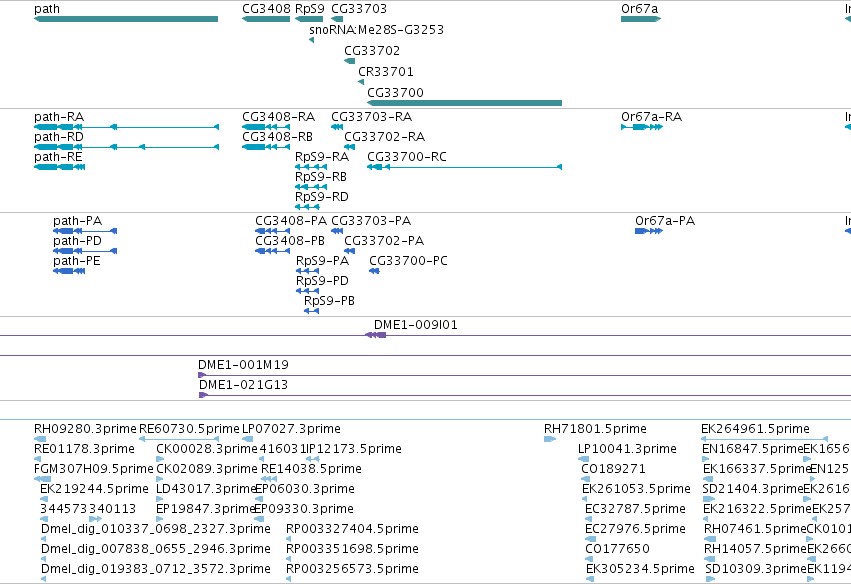
Task: Select the CG3408-RA transcript
Action: [x=266, y=127]
